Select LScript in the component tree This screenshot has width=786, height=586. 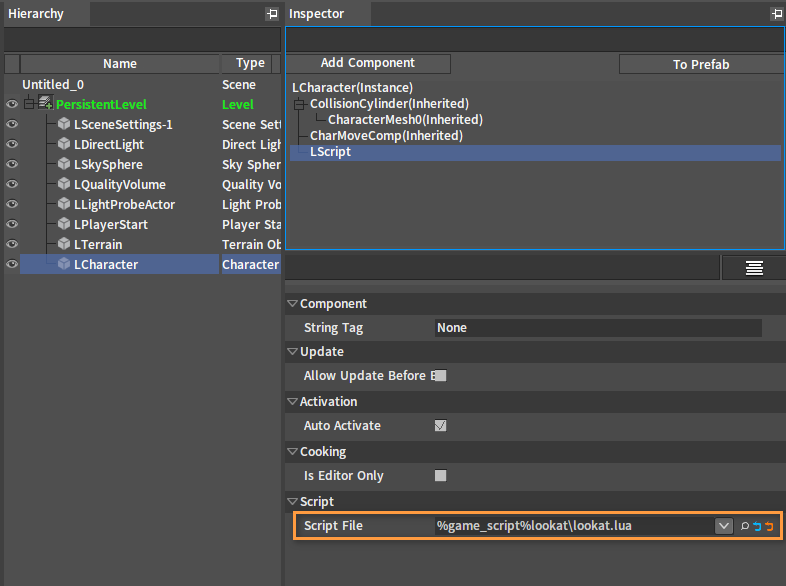point(535,152)
